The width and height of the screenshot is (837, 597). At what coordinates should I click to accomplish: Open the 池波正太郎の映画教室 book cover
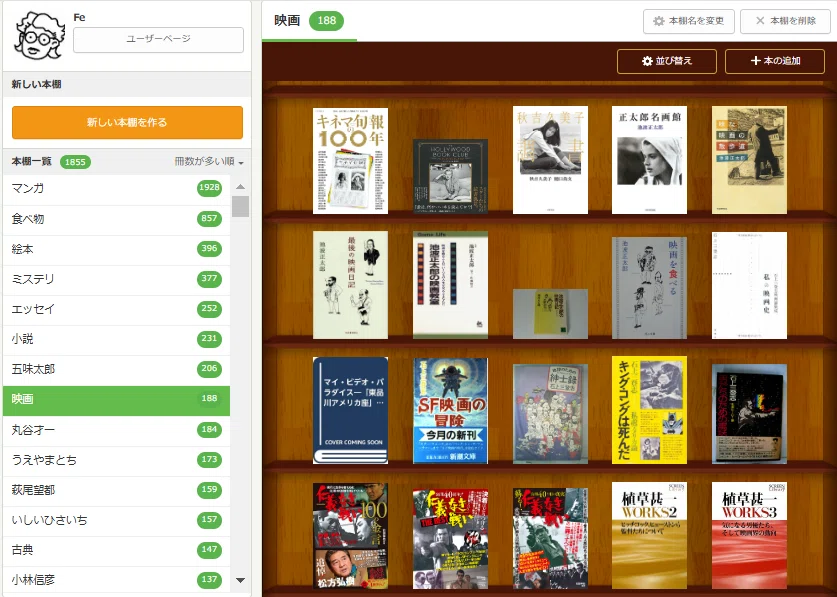pos(450,285)
